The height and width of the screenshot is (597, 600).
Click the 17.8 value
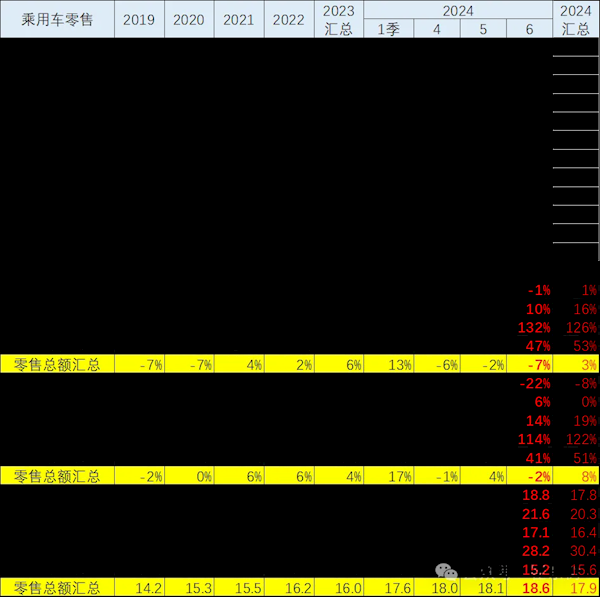[x=584, y=495]
